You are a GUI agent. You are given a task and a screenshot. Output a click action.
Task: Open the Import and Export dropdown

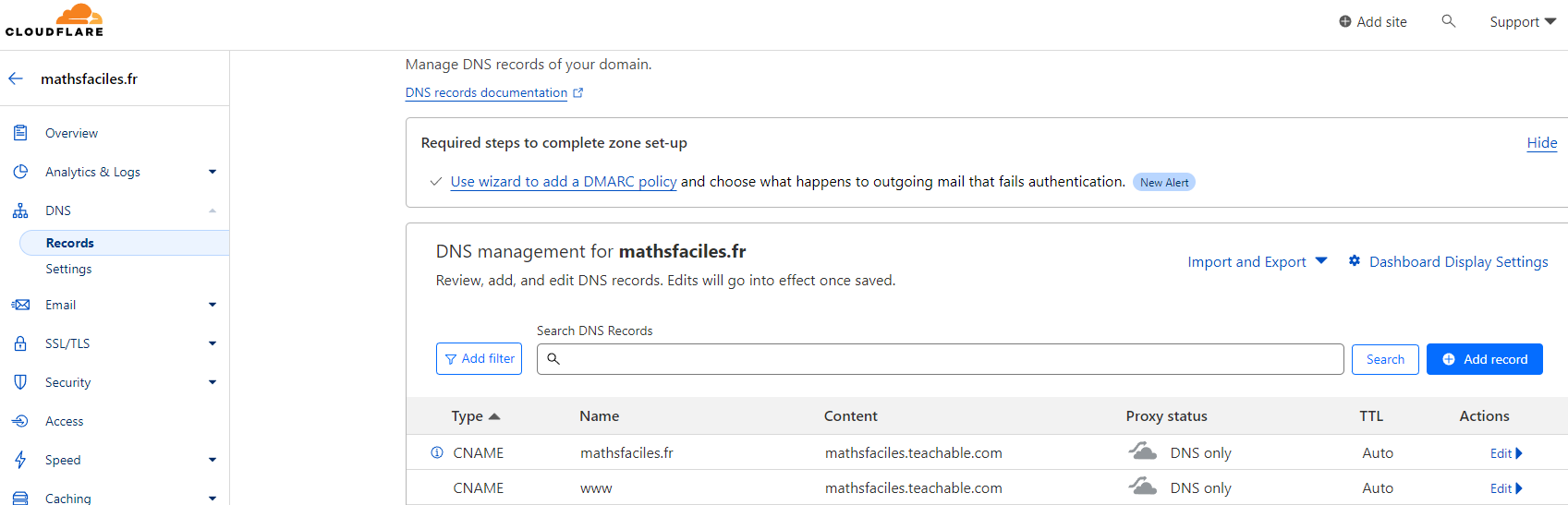pyautogui.click(x=1257, y=261)
